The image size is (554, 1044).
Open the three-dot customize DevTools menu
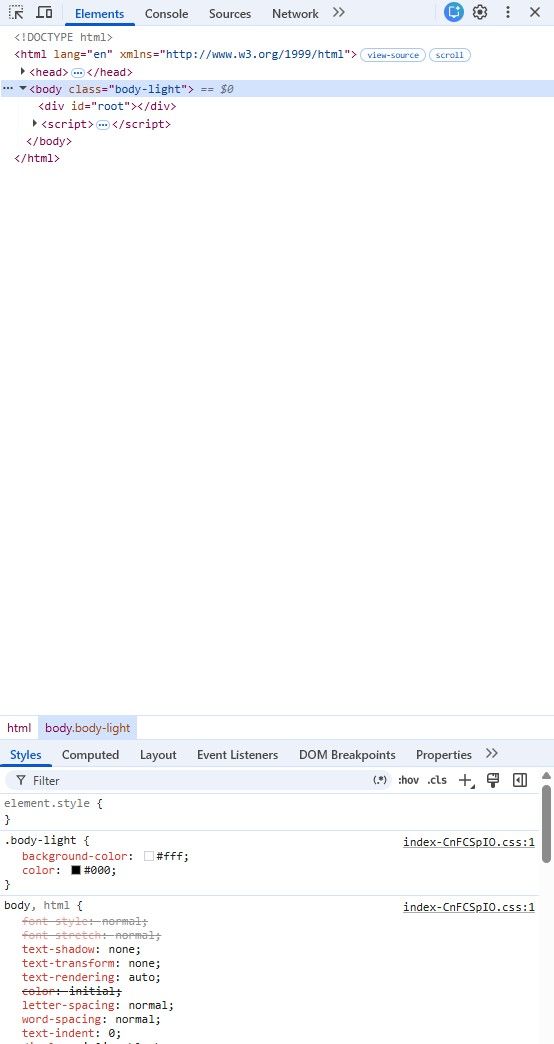(508, 12)
